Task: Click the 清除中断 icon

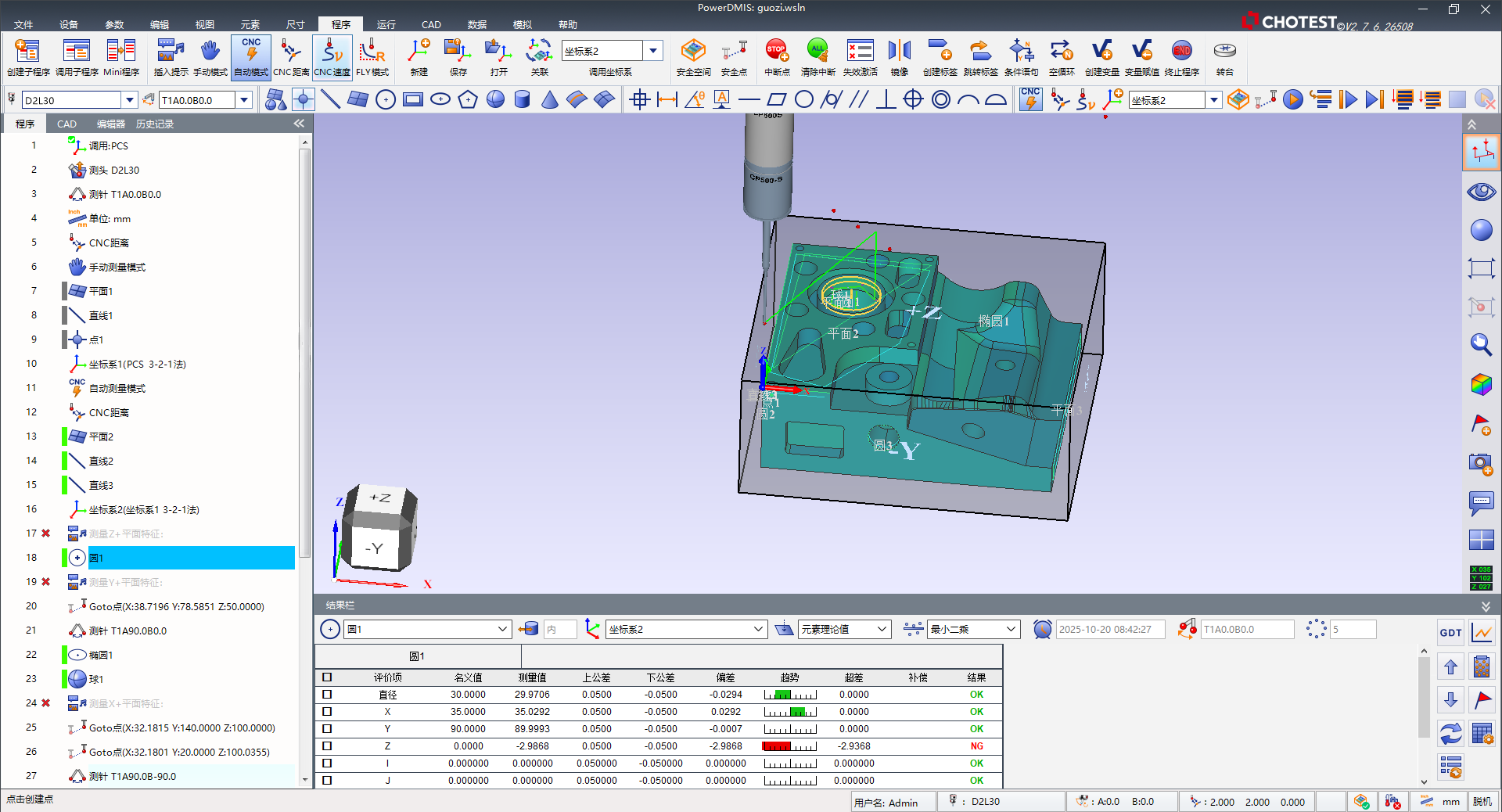Action: (x=817, y=57)
